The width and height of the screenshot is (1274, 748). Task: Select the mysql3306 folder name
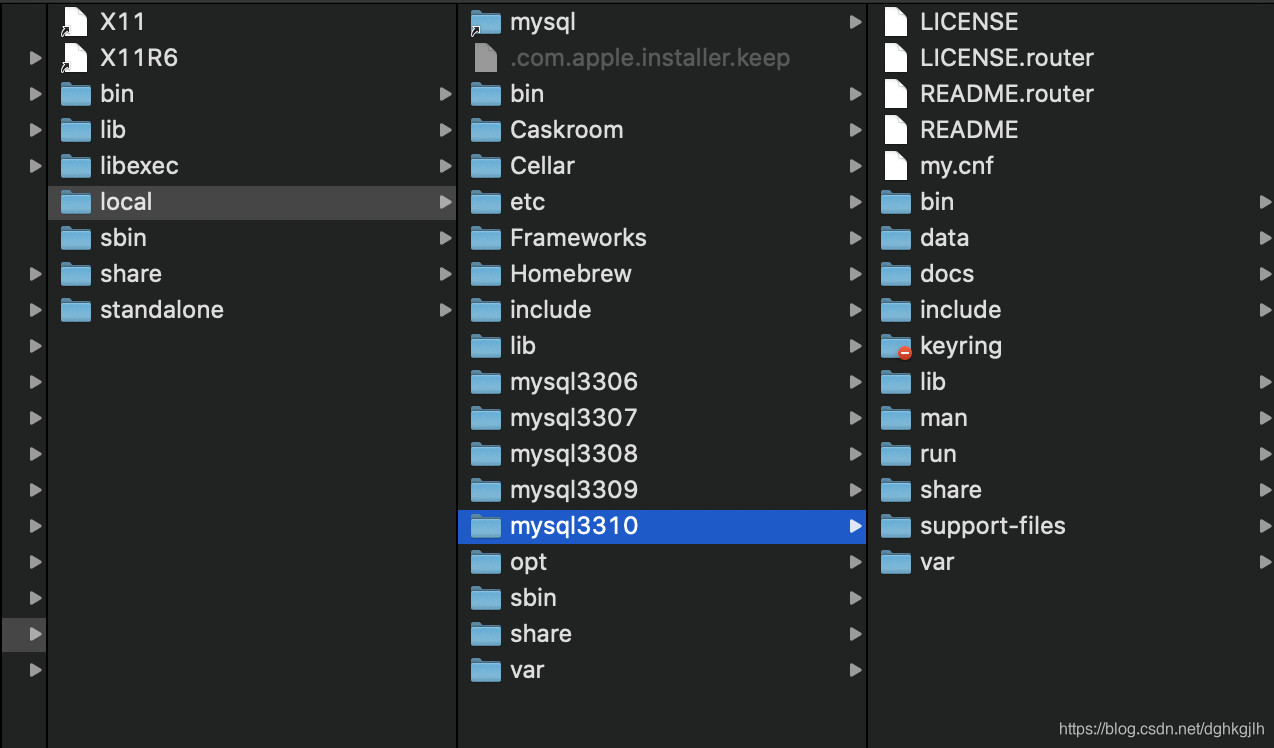pos(574,382)
